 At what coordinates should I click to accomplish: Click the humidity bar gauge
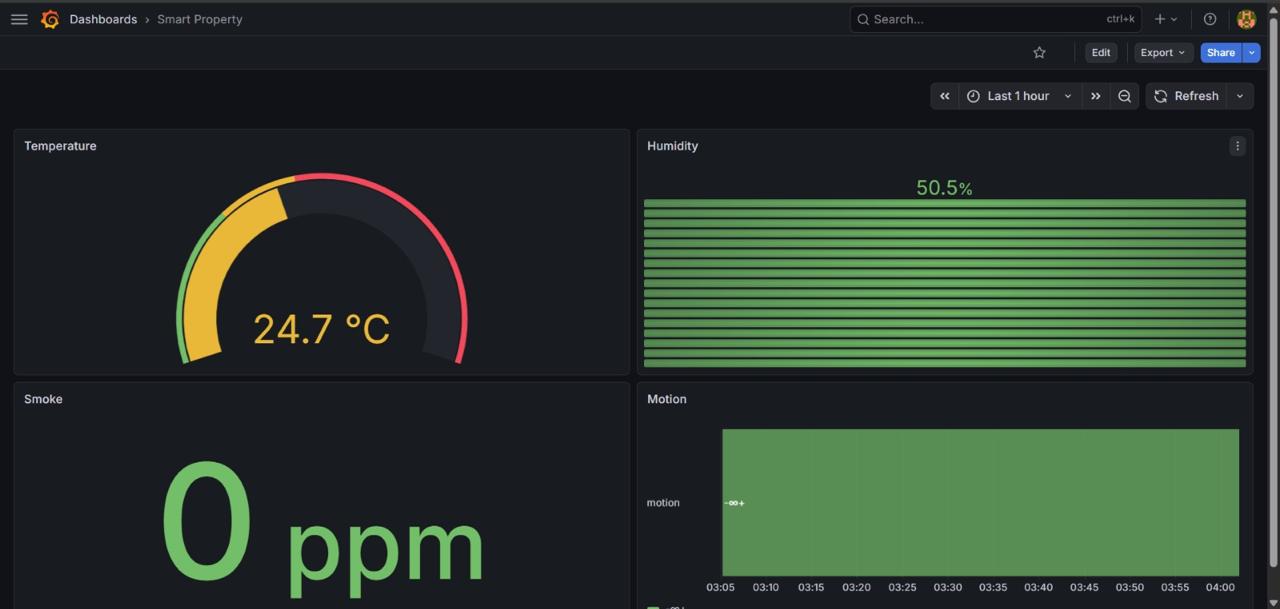tap(945, 283)
